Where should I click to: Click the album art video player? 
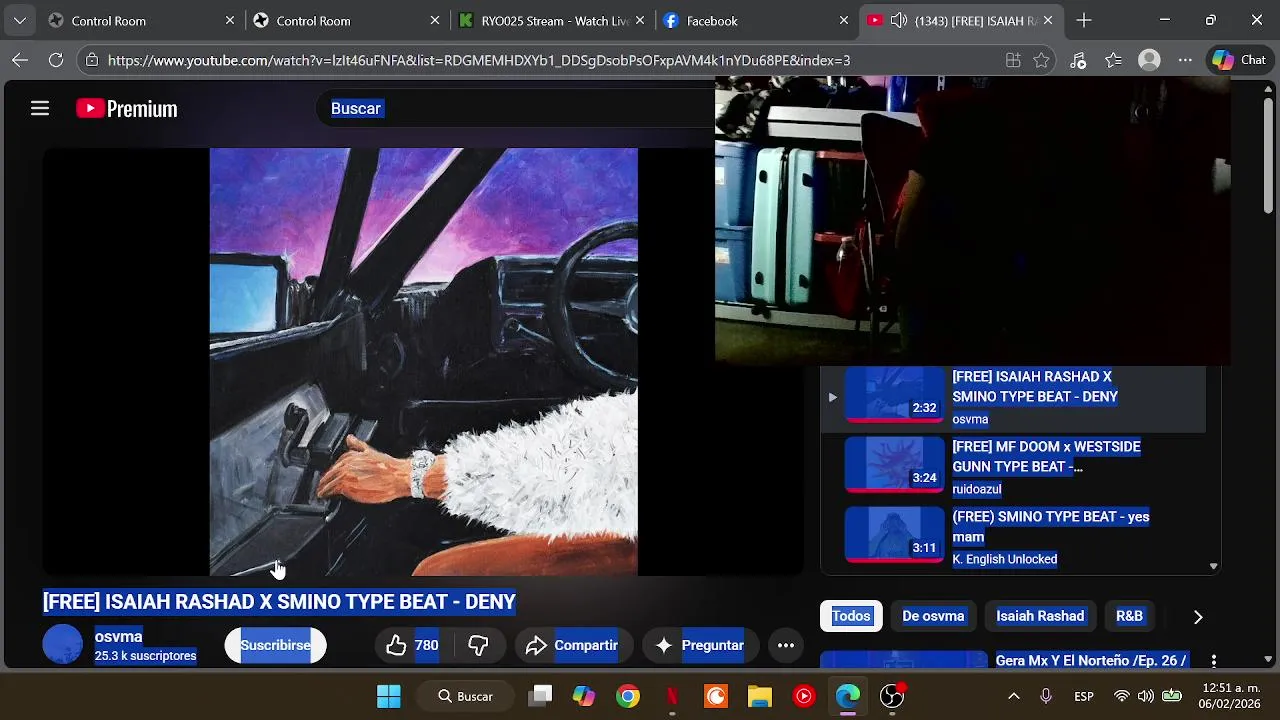click(423, 362)
